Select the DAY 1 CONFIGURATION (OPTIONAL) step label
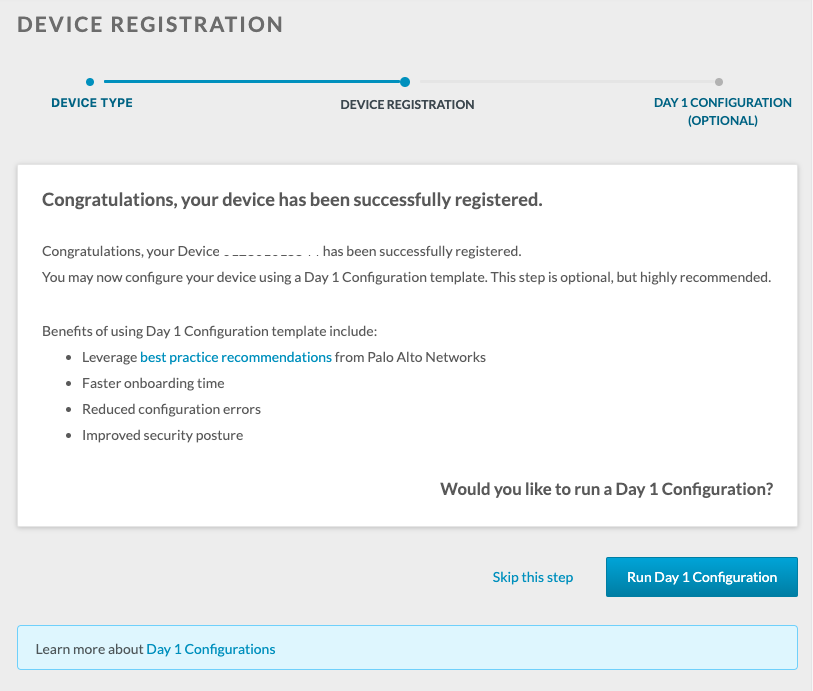 (722, 111)
